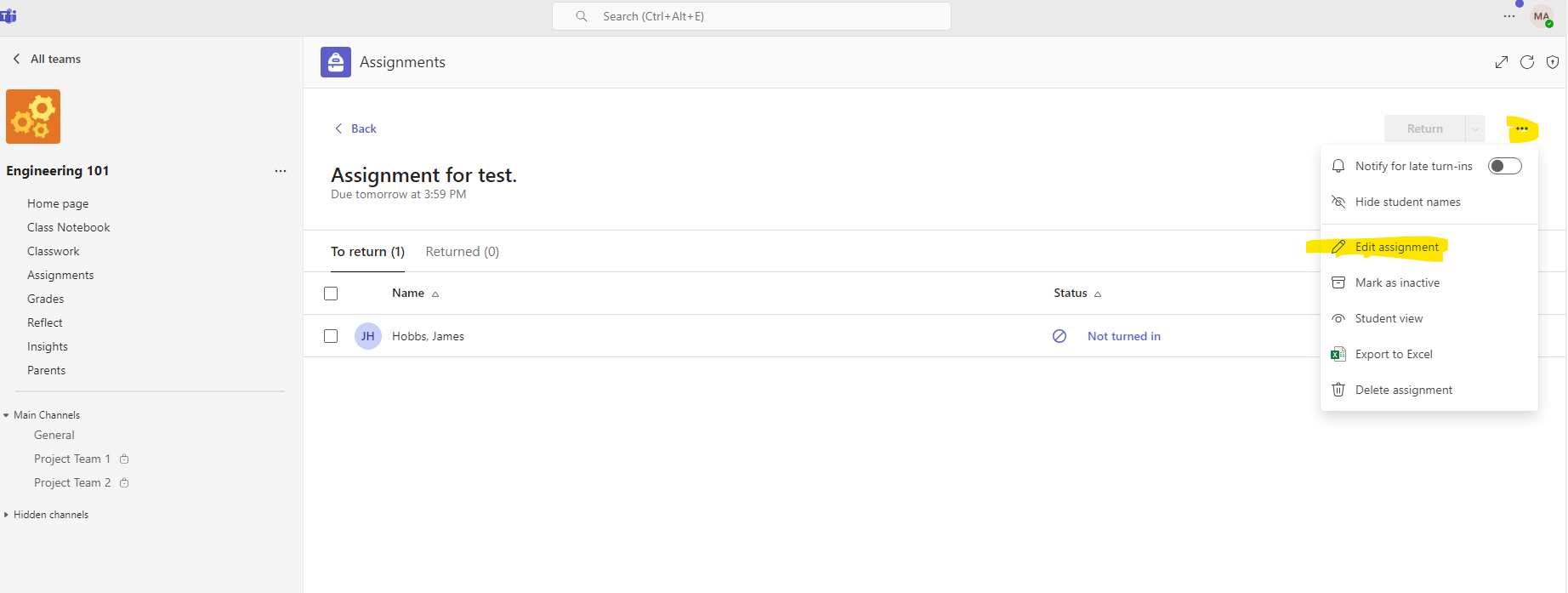Switch to the To return (1) tab

tap(367, 252)
